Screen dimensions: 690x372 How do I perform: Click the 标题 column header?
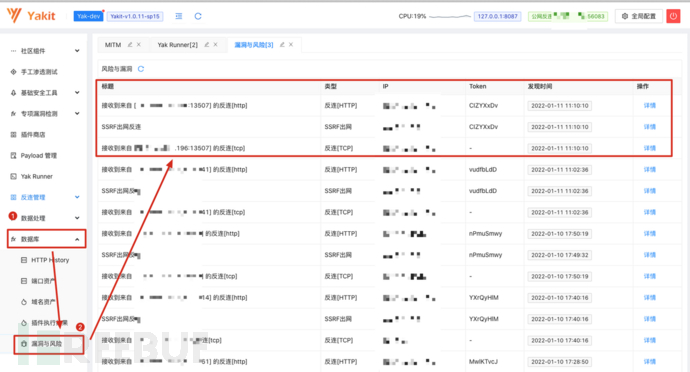point(108,86)
